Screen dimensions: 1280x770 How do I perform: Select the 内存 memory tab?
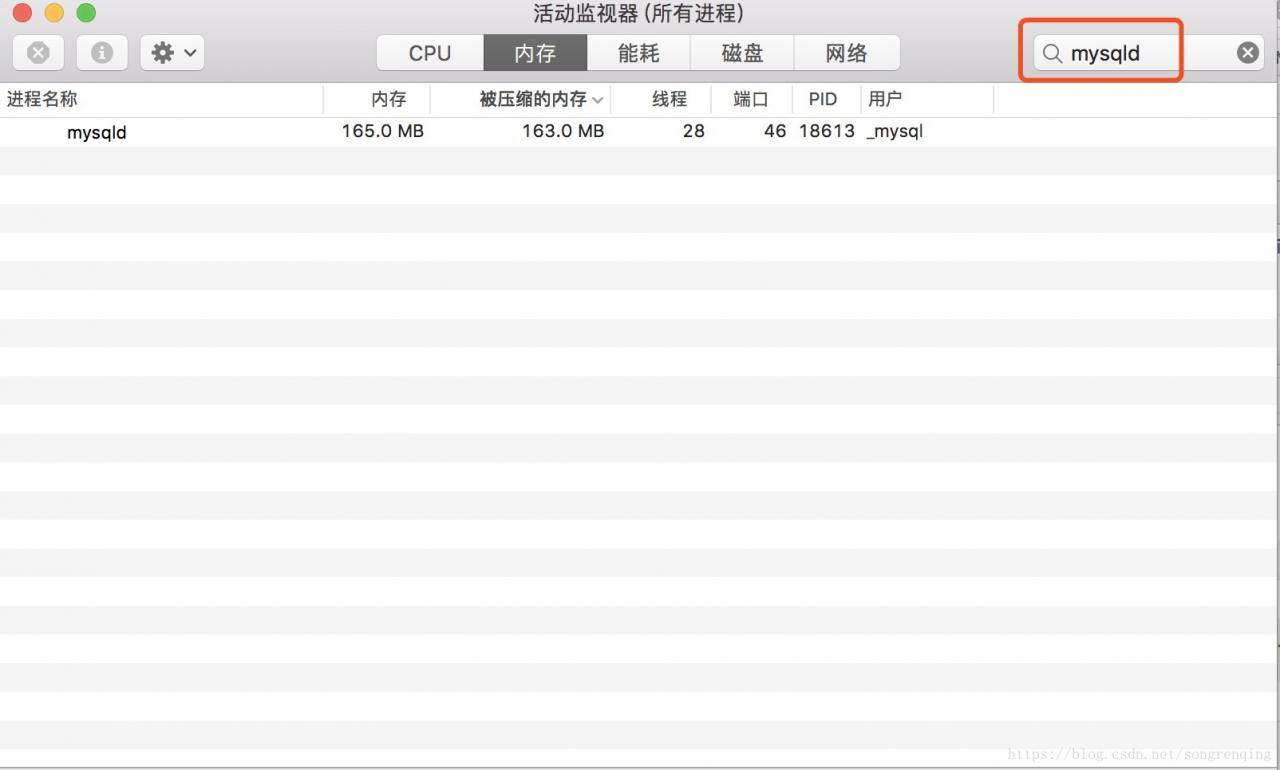click(x=535, y=53)
